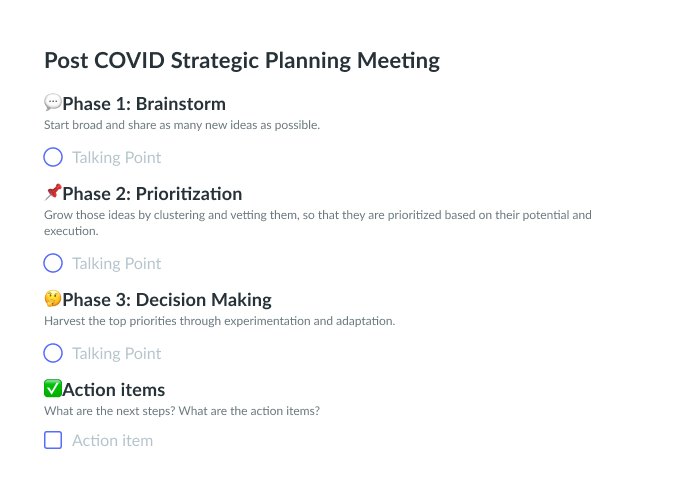Select the Phase 1: Brainstorm heading
This screenshot has height=504, width=684.
[144, 104]
